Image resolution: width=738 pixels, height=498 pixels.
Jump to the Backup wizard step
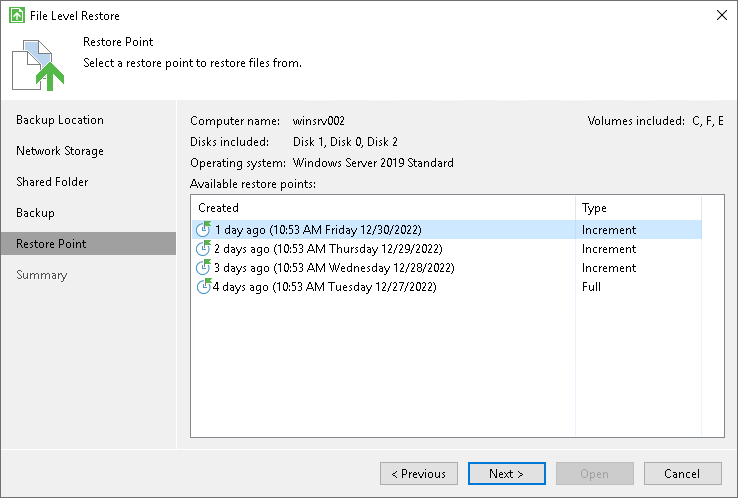[35, 213]
